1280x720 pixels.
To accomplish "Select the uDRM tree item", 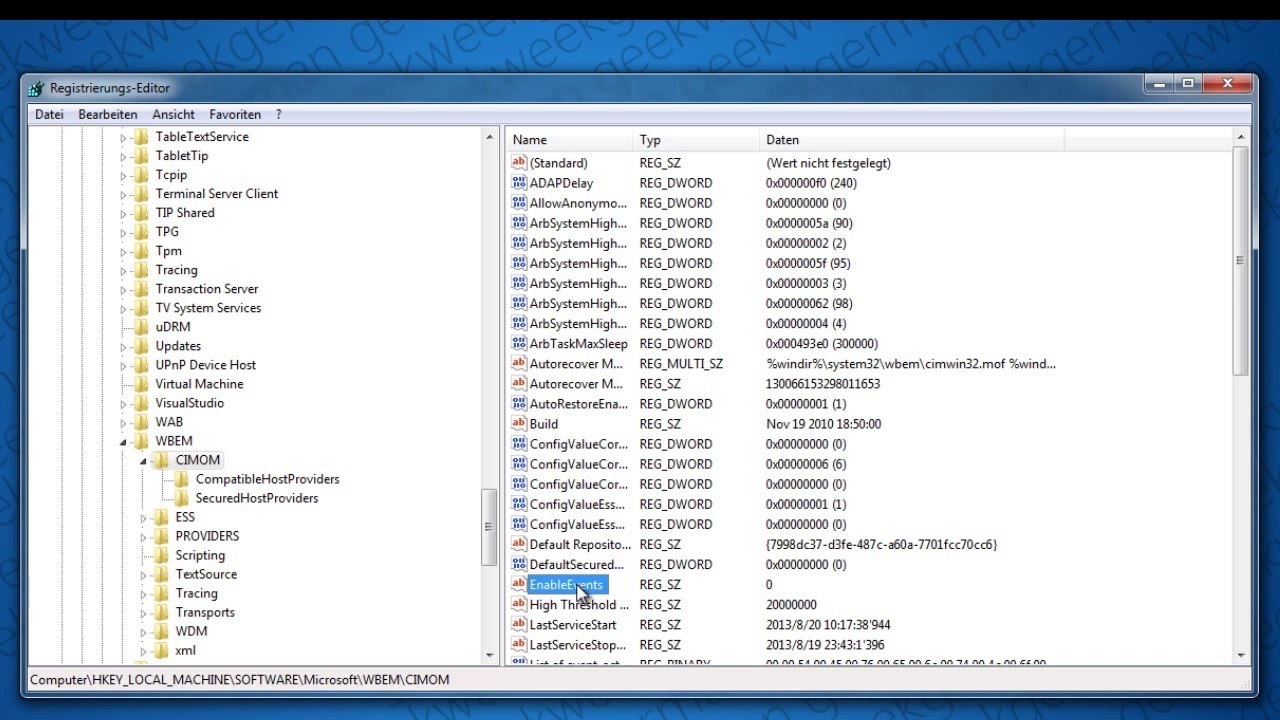I will [172, 327].
